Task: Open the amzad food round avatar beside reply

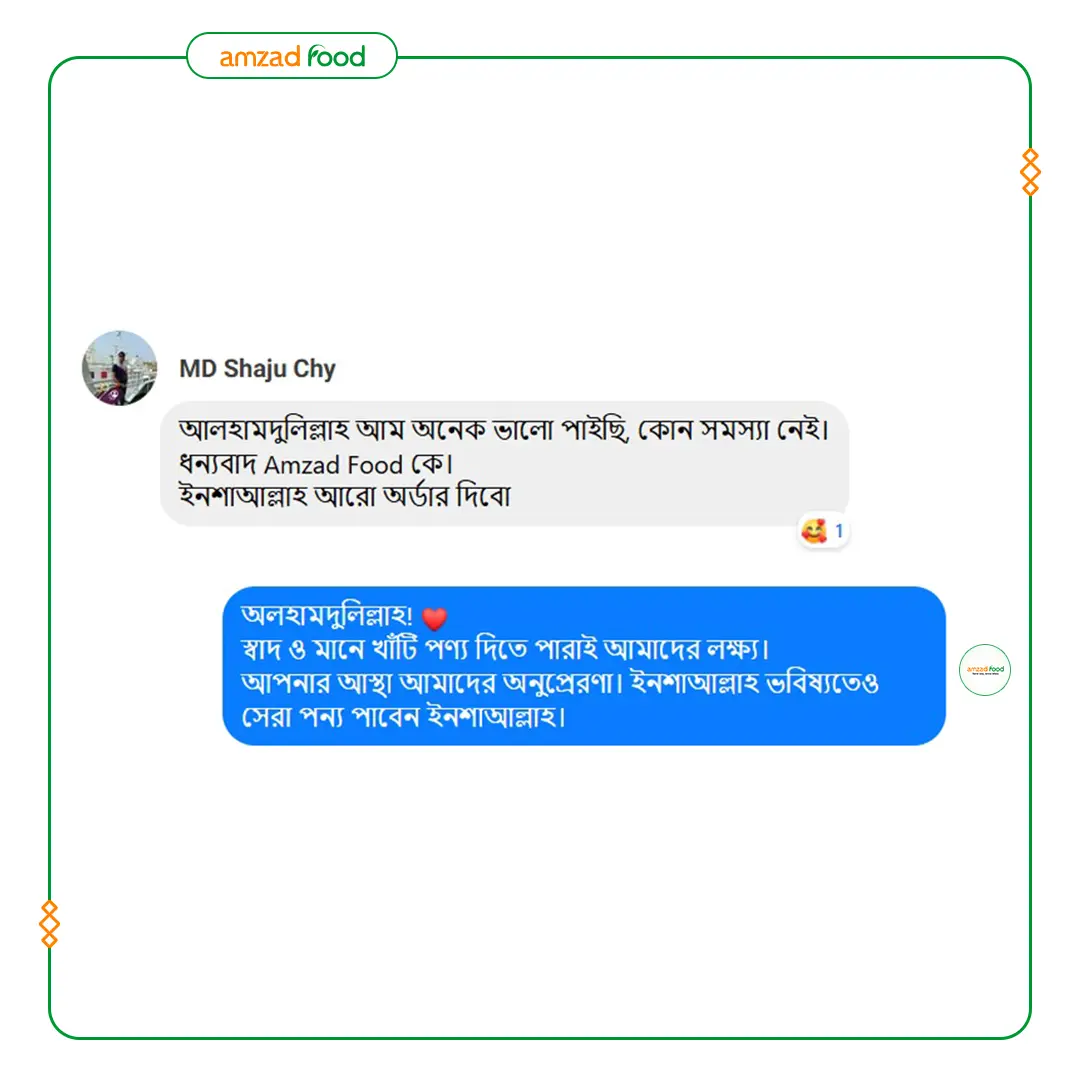Action: (x=985, y=669)
